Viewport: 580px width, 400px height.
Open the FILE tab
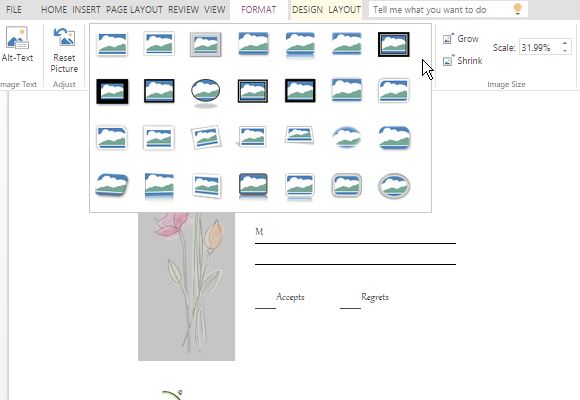pos(14,10)
